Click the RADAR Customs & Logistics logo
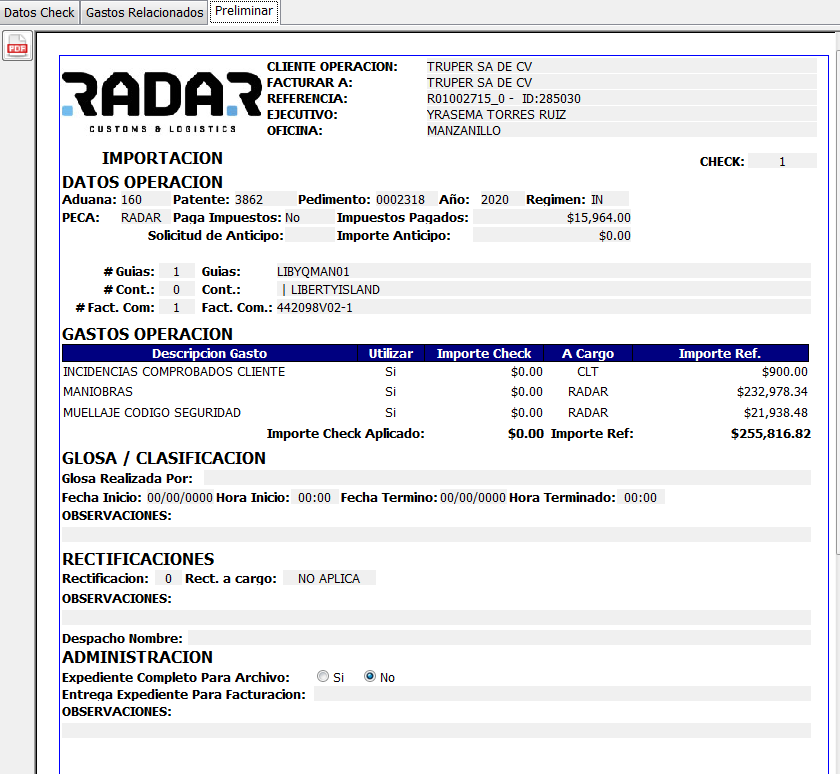 [x=161, y=102]
